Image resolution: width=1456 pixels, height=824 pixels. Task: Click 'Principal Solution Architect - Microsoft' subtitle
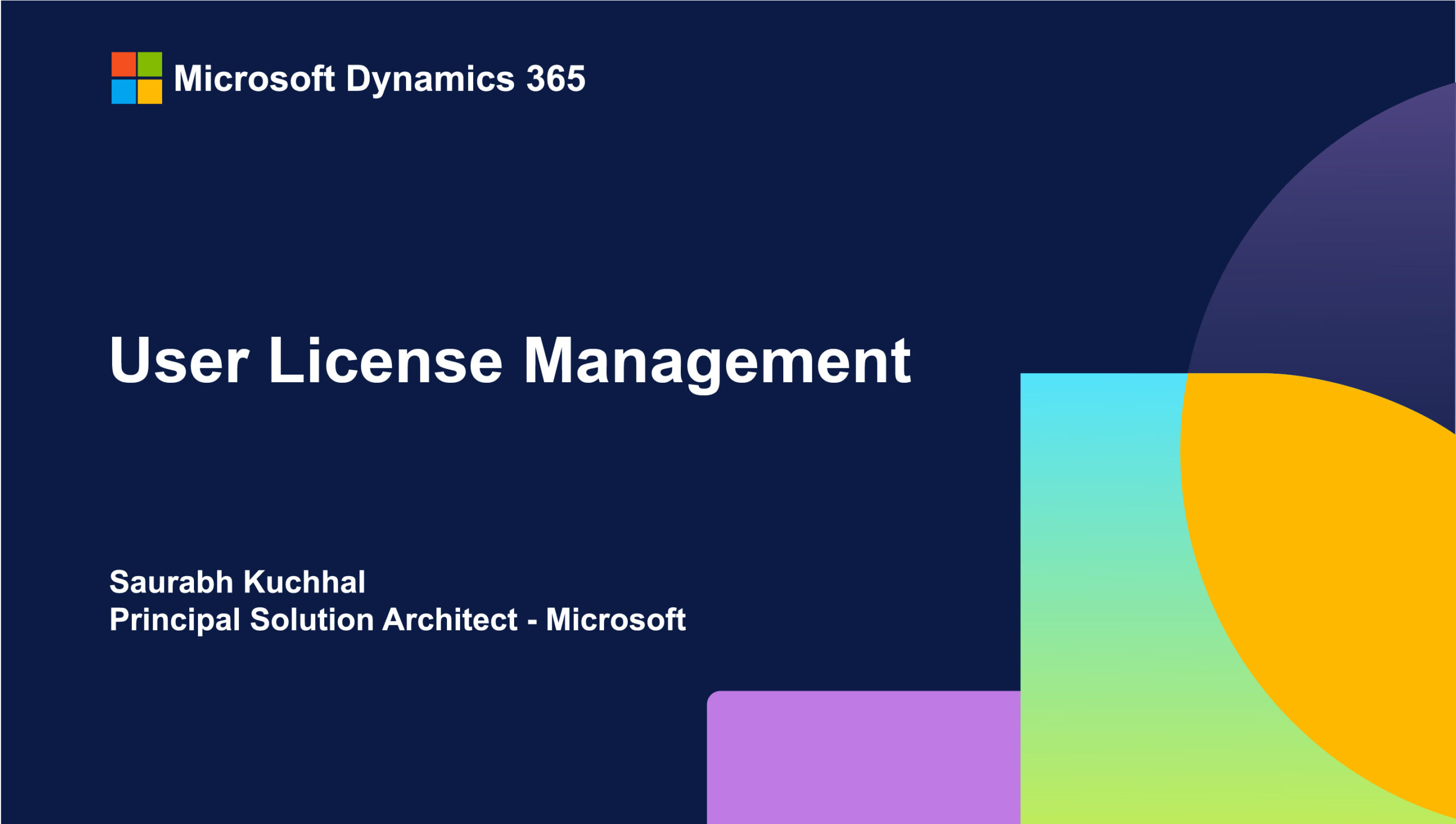397,619
